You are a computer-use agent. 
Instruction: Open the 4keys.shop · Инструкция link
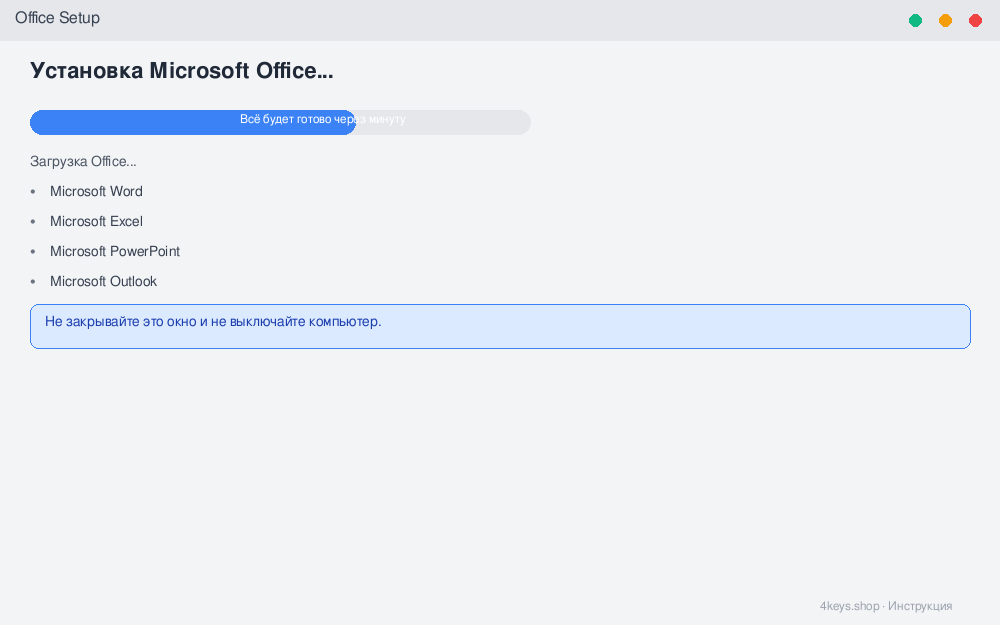tap(886, 606)
